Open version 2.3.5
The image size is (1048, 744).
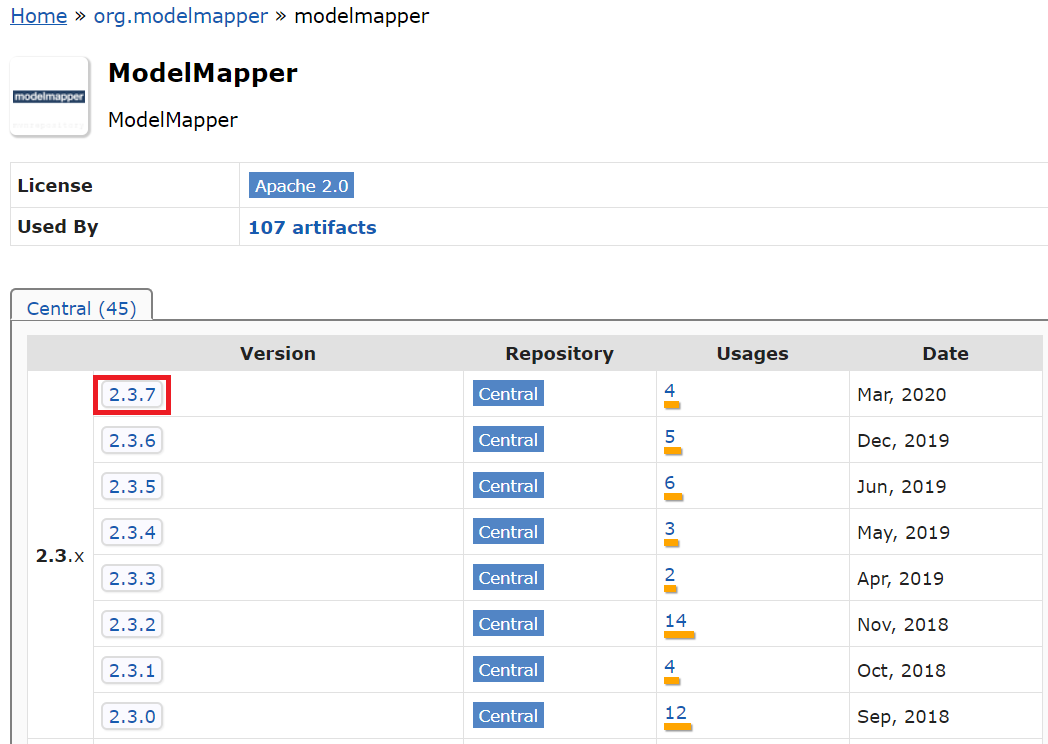point(132,487)
